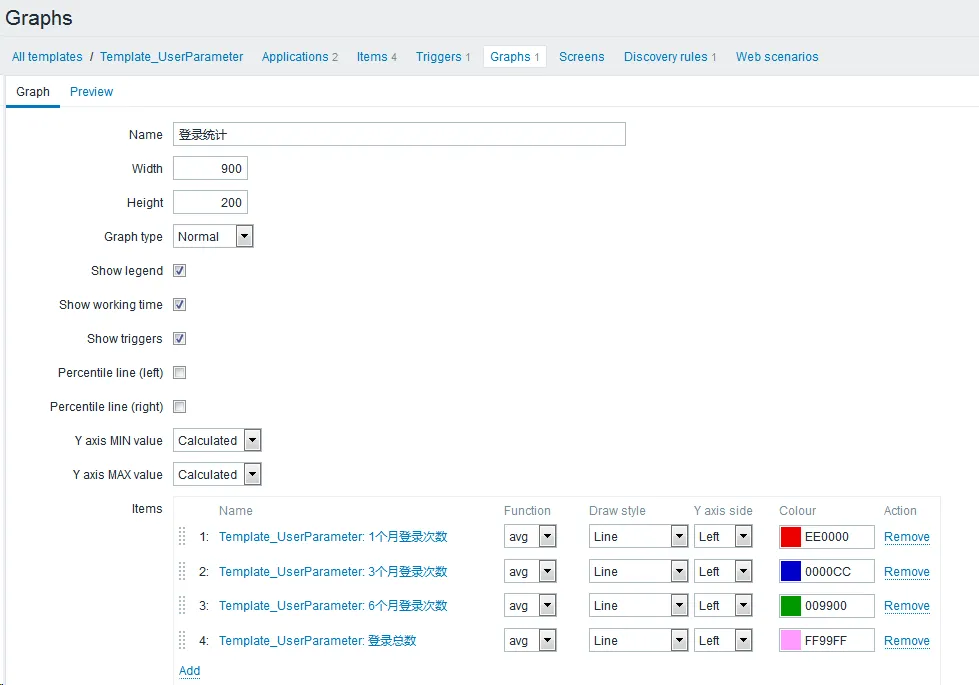Image resolution: width=979 pixels, height=685 pixels.
Task: Open Function dropdown for 登录总数
Action: point(530,640)
